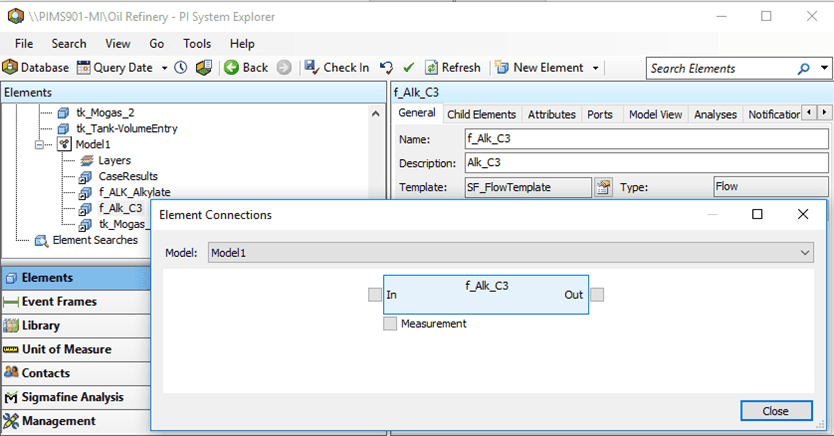Switch to Elements navigation section

(x=76, y=278)
